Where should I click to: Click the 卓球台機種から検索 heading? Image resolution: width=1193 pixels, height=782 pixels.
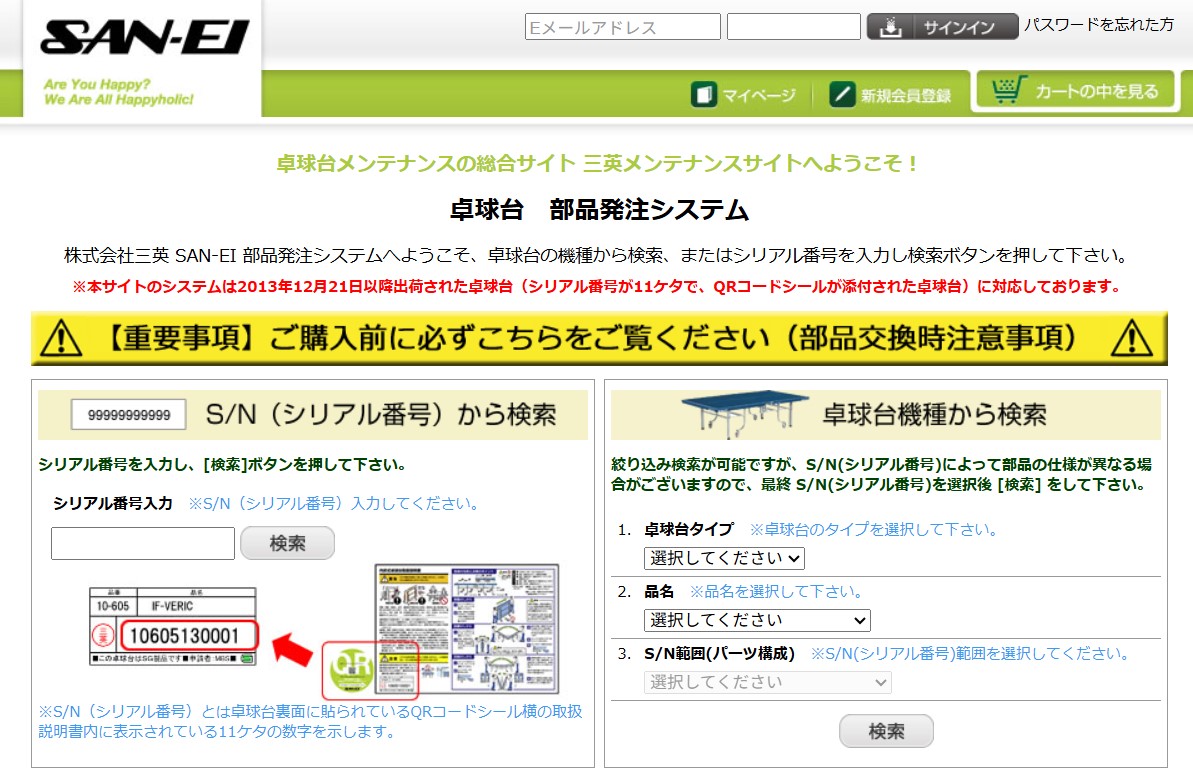[934, 415]
